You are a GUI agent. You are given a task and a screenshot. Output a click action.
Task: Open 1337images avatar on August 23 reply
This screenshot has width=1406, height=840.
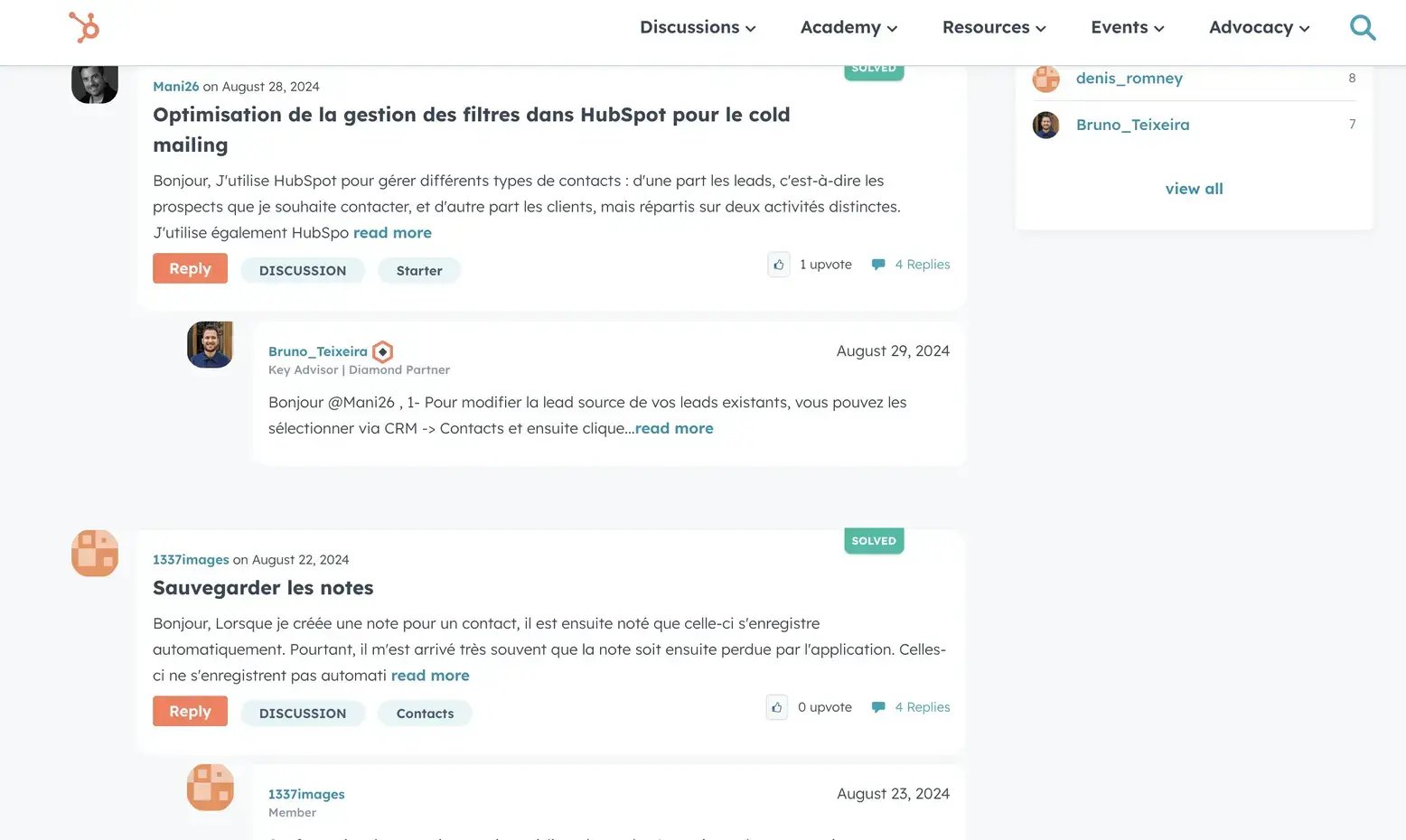tap(211, 788)
